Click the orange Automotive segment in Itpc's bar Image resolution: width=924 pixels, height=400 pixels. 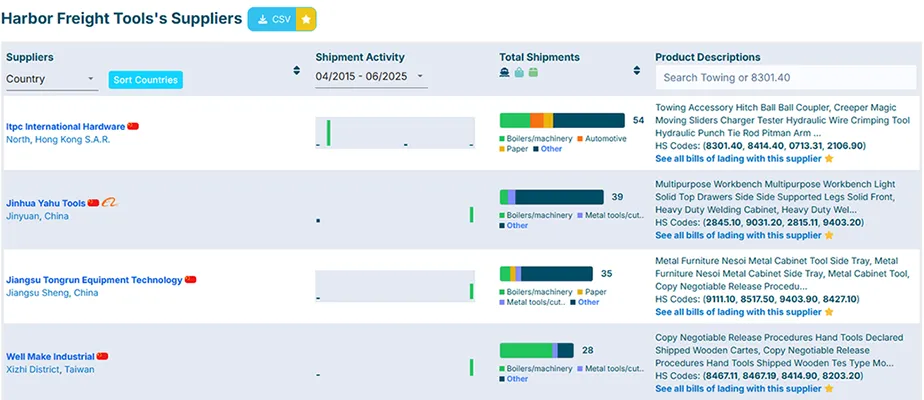(537, 120)
